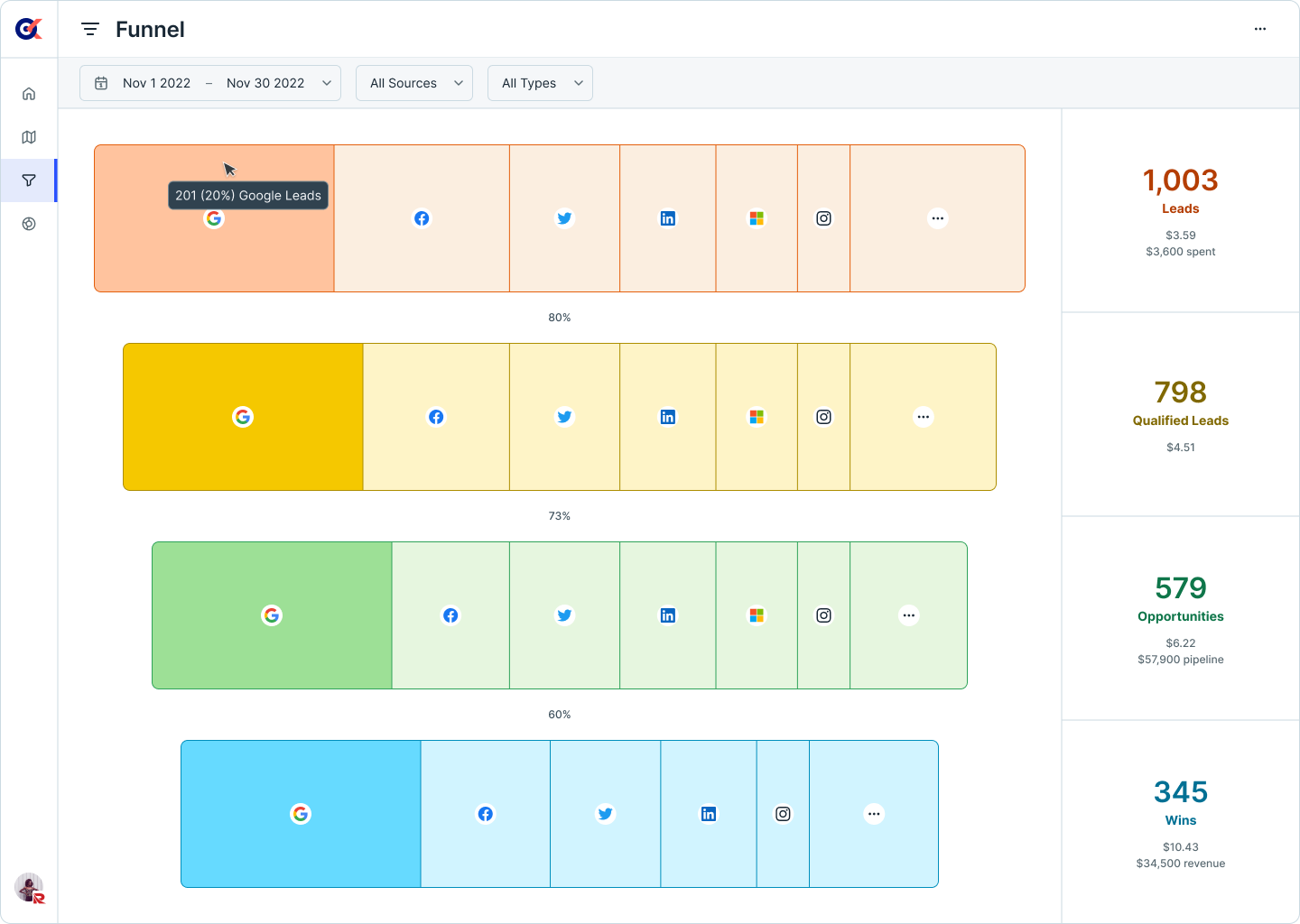Image resolution: width=1300 pixels, height=924 pixels.
Task: Expand the date range dropdown chevron
Action: [x=327, y=83]
